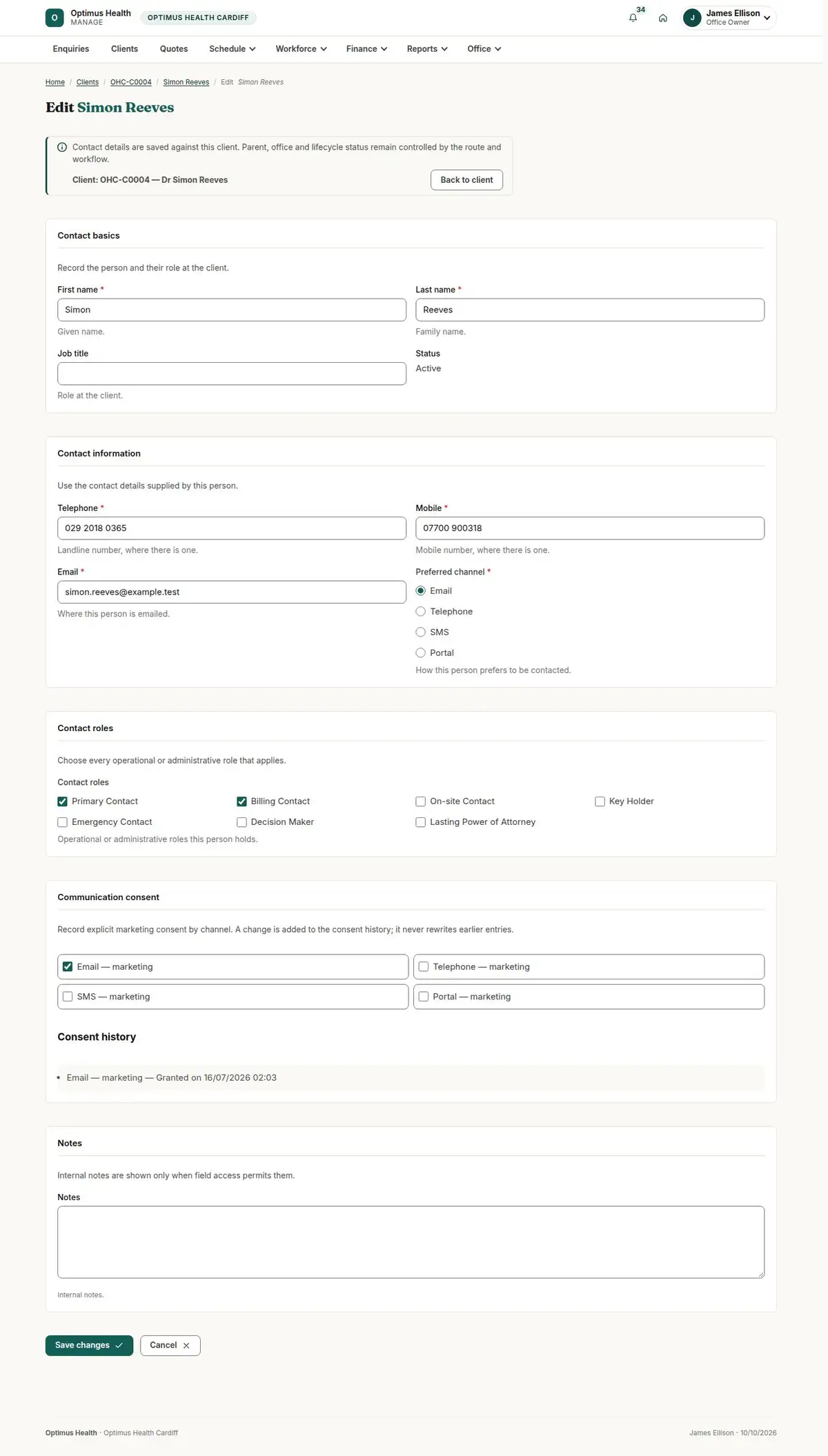Open the Clients nav item
828x1456 pixels.
coord(124,49)
